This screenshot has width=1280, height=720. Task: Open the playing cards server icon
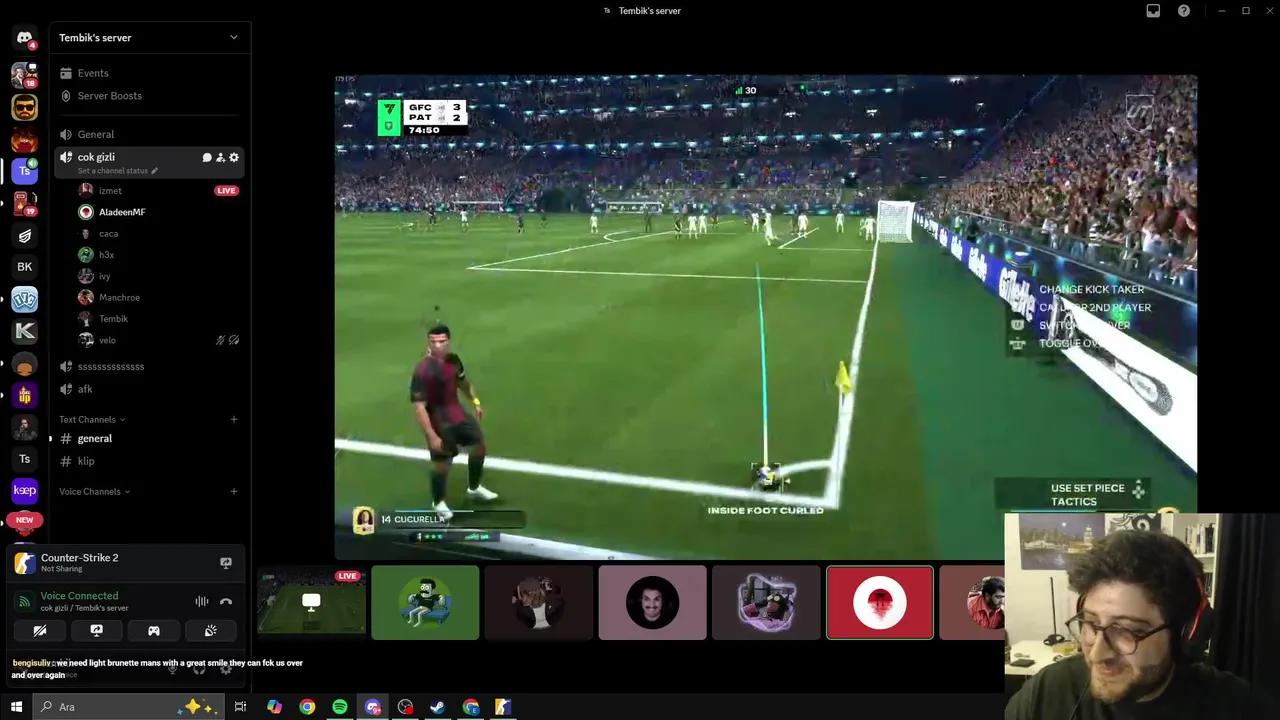click(x=24, y=299)
